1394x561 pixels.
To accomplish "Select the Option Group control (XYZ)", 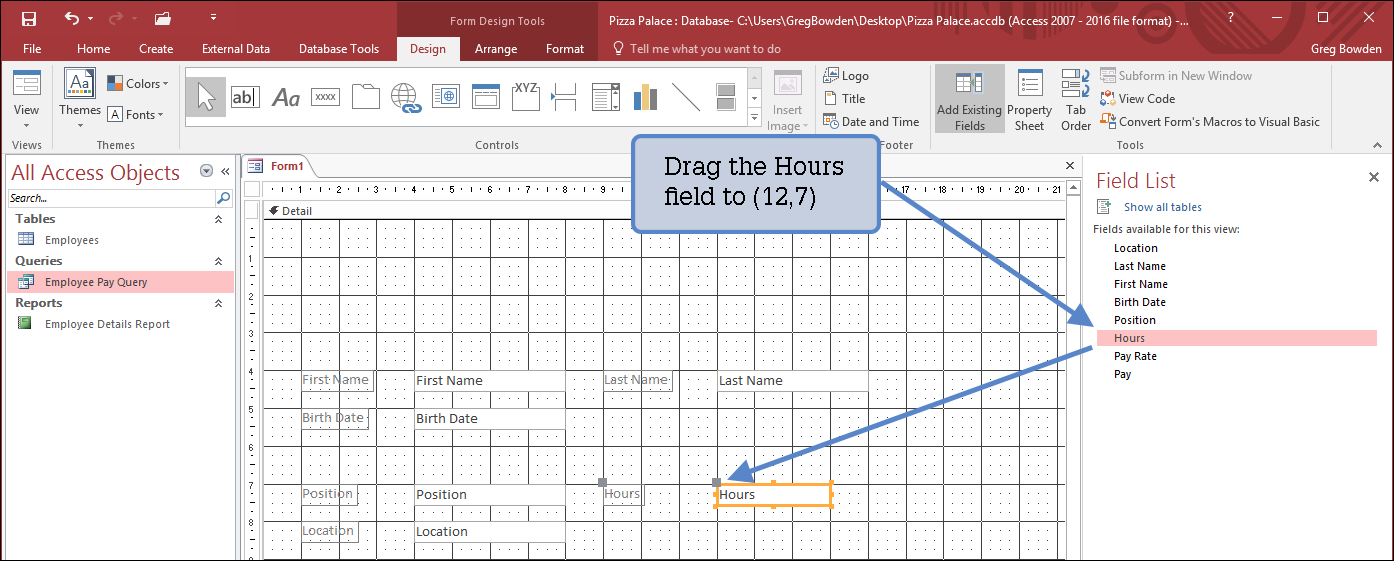I will (x=525, y=97).
